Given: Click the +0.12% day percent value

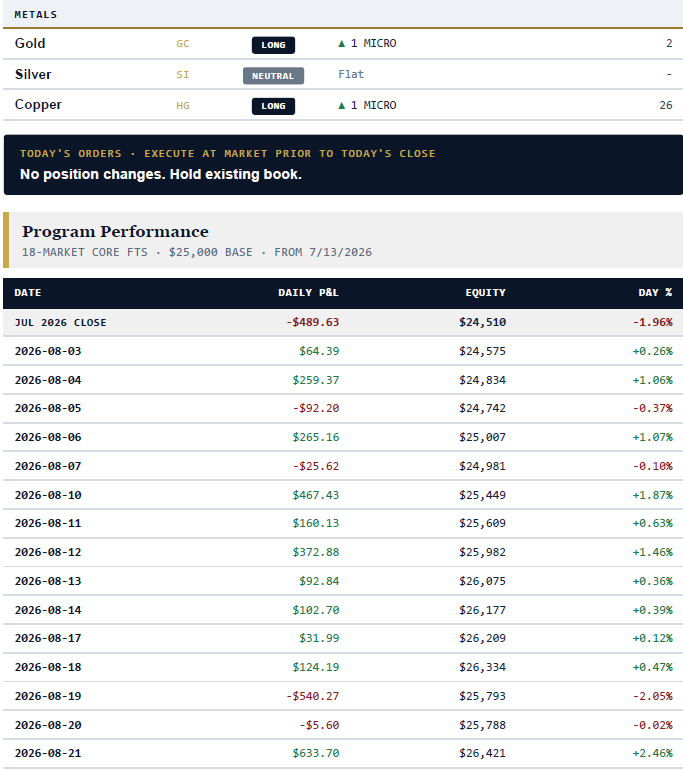Looking at the screenshot, I should 653,638.
